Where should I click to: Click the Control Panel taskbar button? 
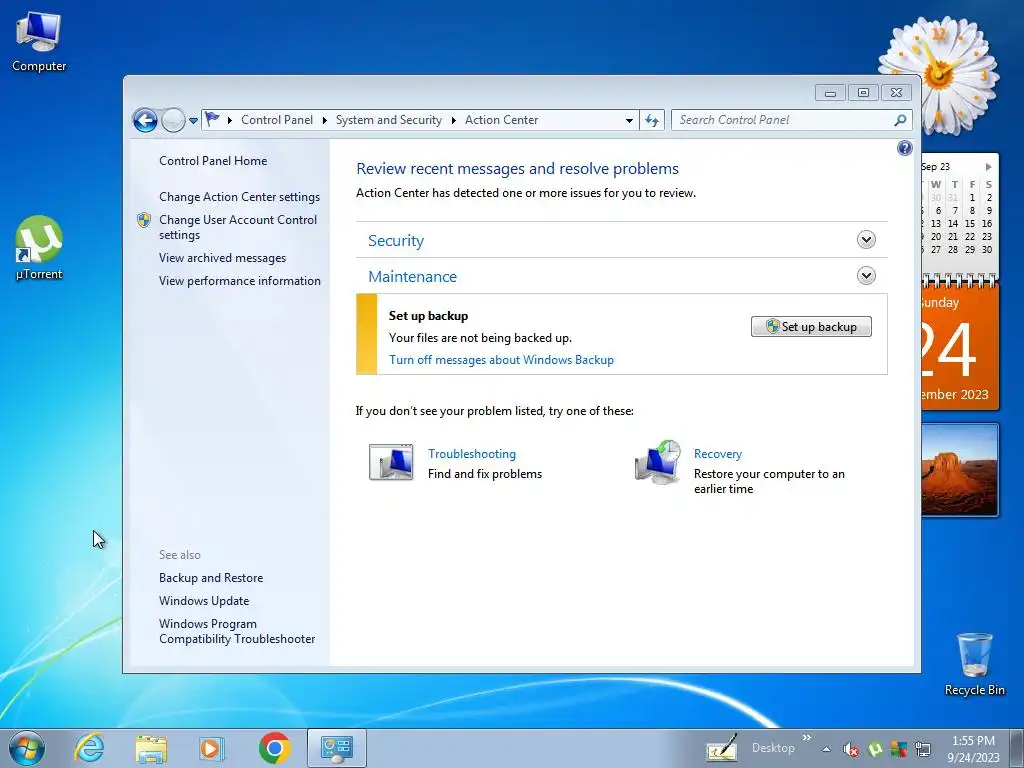pyautogui.click(x=337, y=748)
